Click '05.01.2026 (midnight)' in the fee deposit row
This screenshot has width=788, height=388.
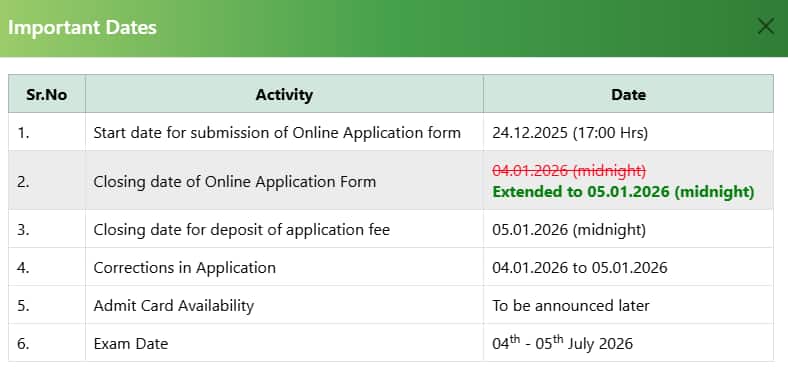[569, 230]
